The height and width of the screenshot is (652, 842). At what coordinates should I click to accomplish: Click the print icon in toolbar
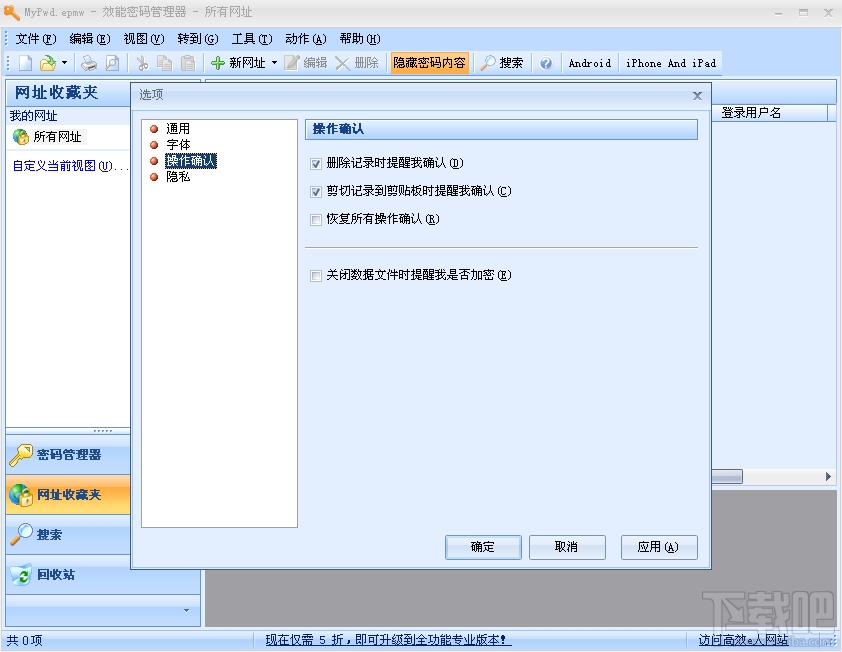point(88,63)
